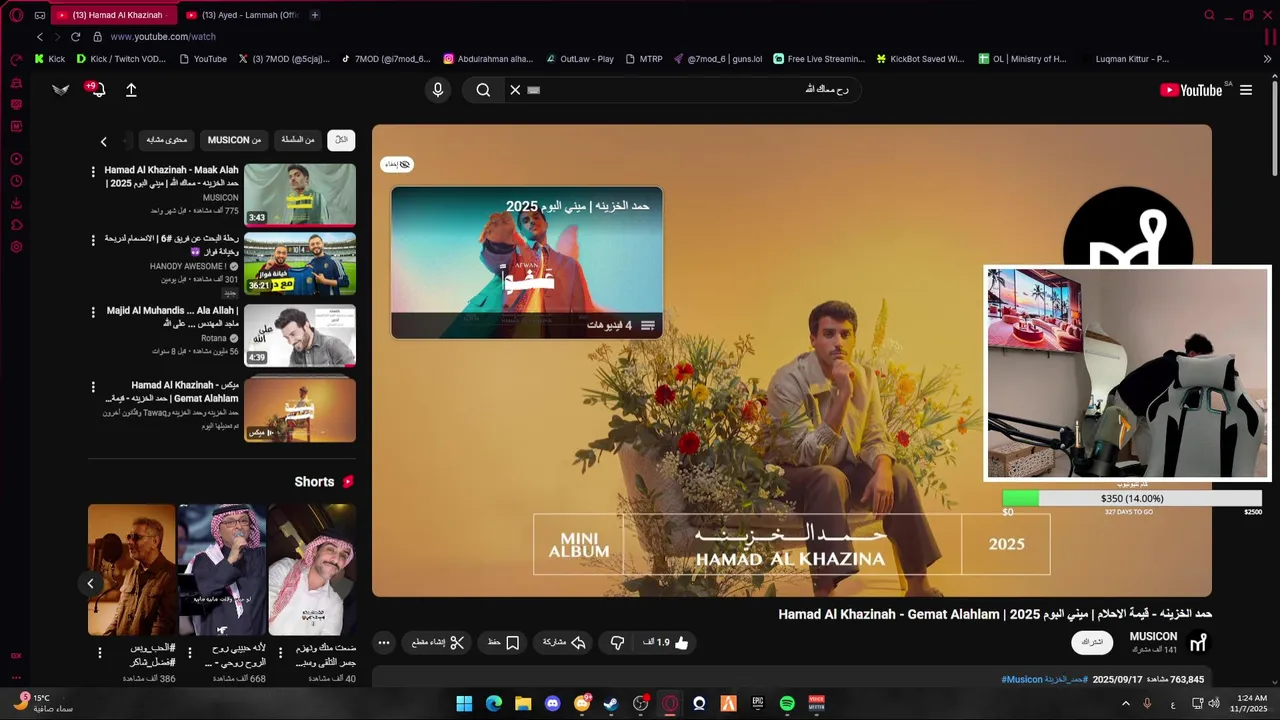Open options for Majid Al Muhandis video
Viewport: 1280px width, 720px height.
[x=93, y=312]
